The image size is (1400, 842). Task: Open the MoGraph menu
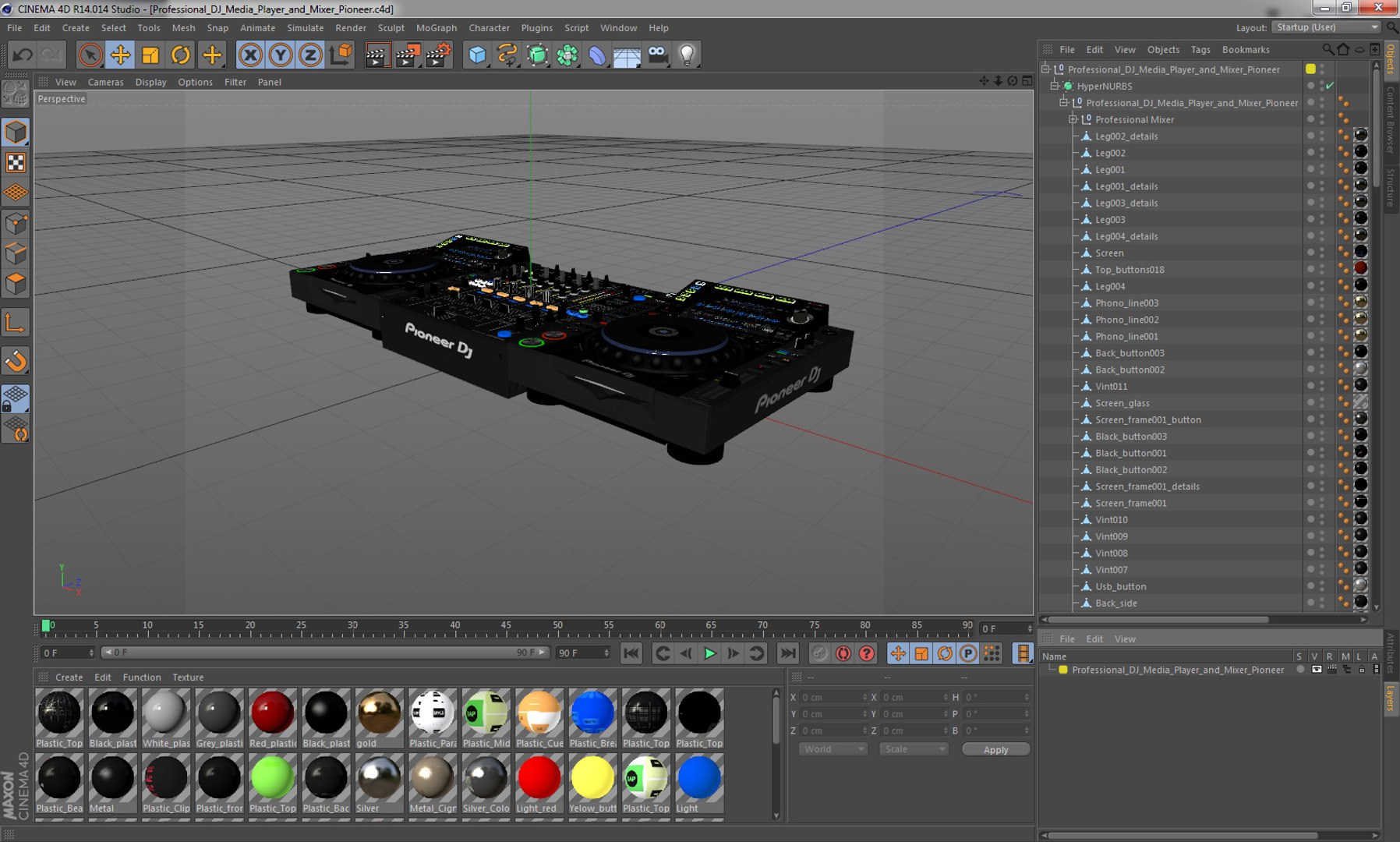(x=437, y=28)
